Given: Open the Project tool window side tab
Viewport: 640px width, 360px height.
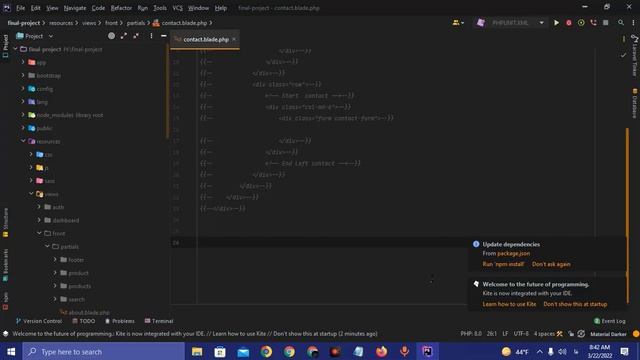Looking at the screenshot, I should pos(5,46).
